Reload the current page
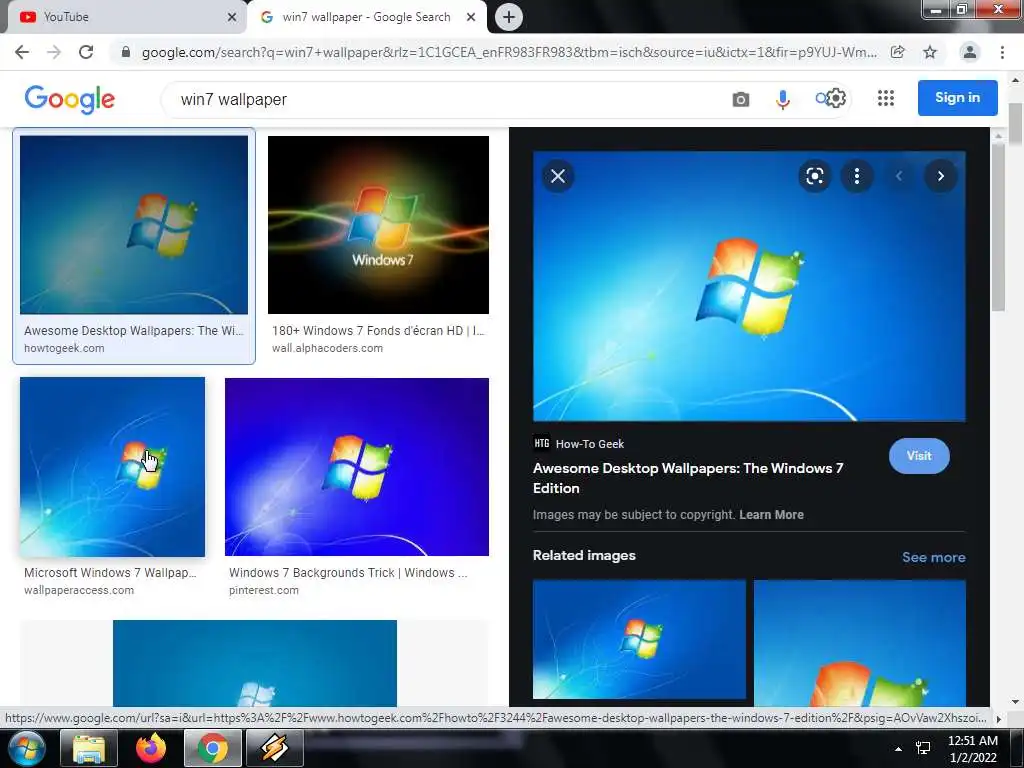 click(86, 52)
